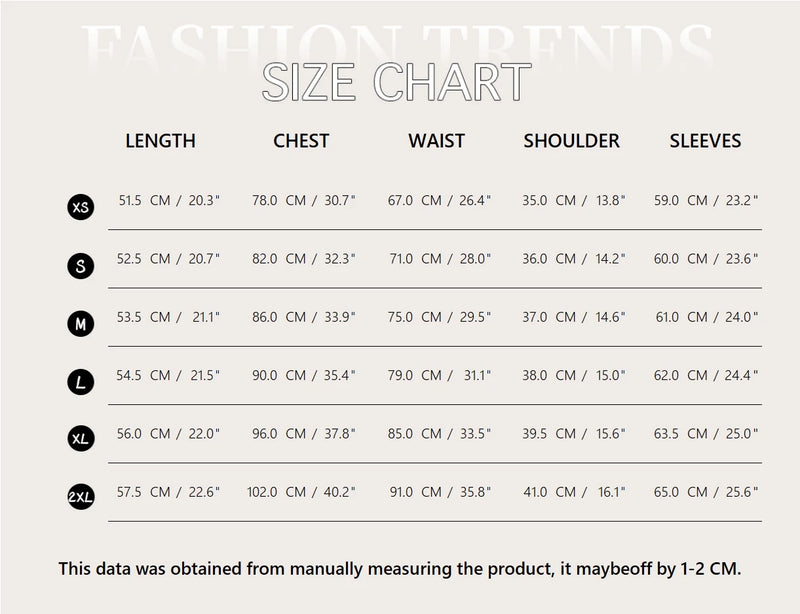Click the 2XL size badge
The height and width of the screenshot is (614, 800).
click(81, 497)
